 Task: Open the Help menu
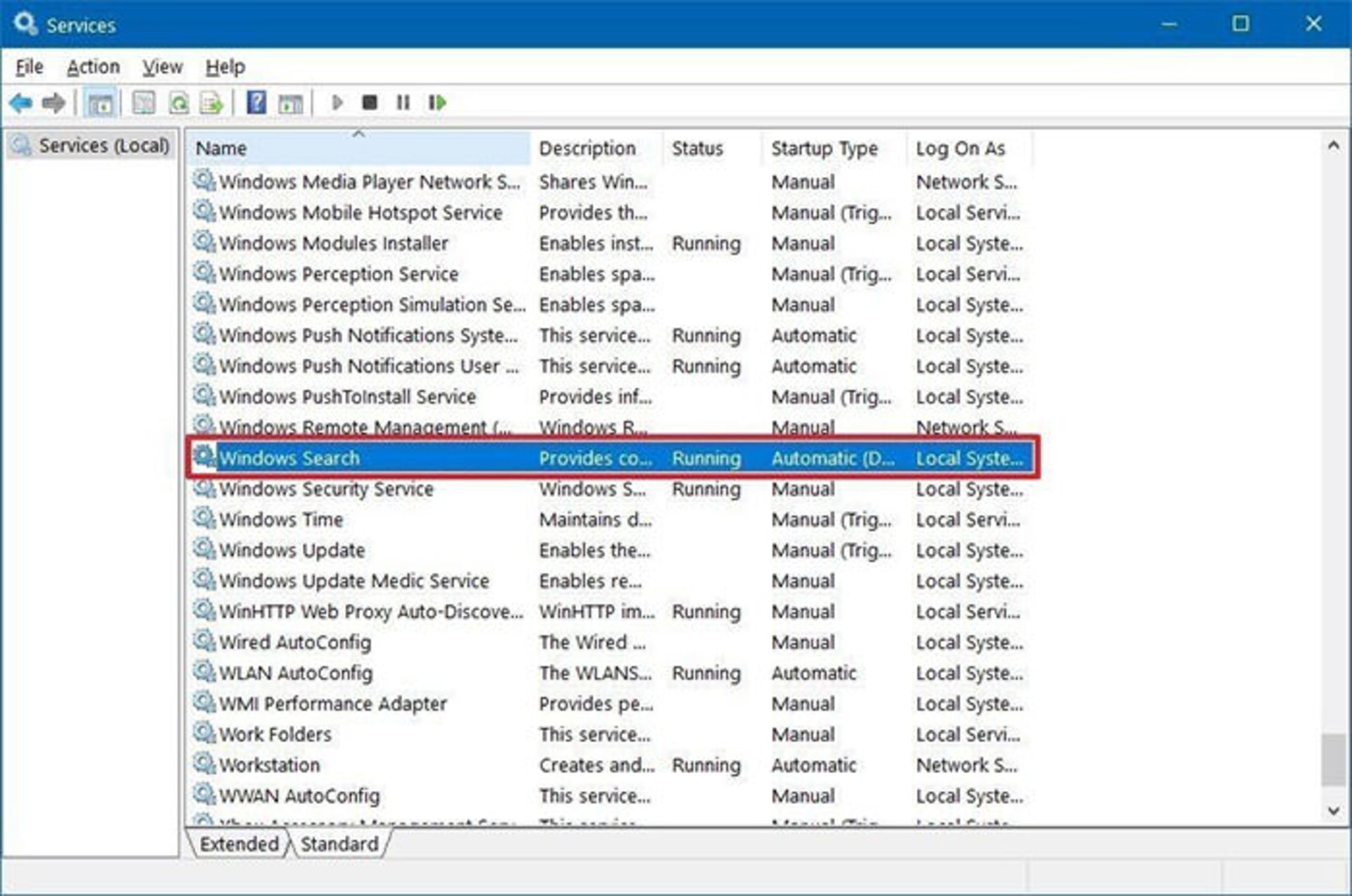(x=225, y=67)
